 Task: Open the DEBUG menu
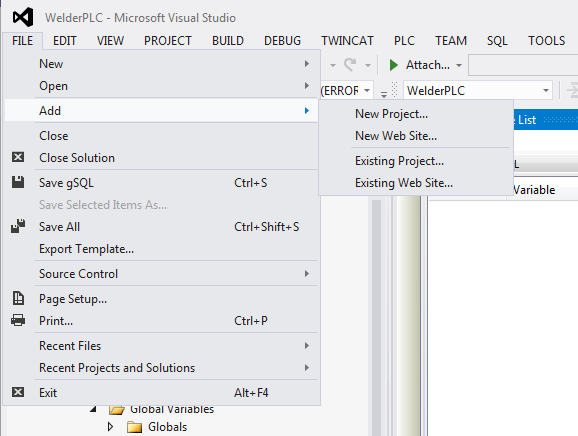(x=282, y=41)
